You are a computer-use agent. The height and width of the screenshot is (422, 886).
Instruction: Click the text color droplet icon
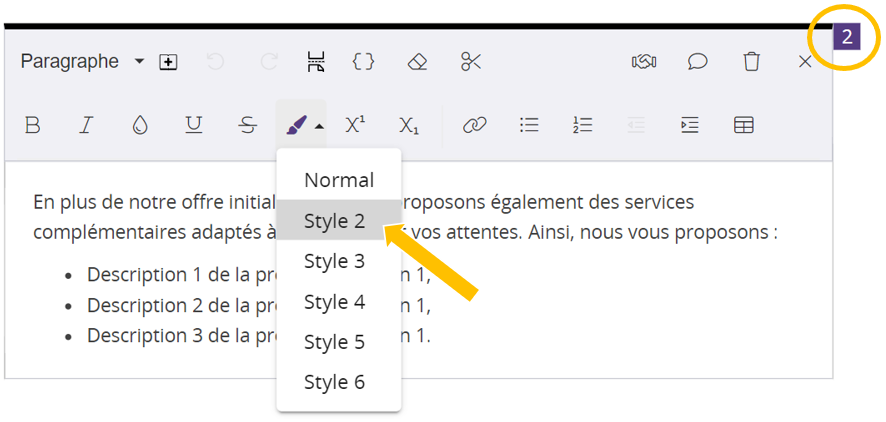[x=140, y=125]
